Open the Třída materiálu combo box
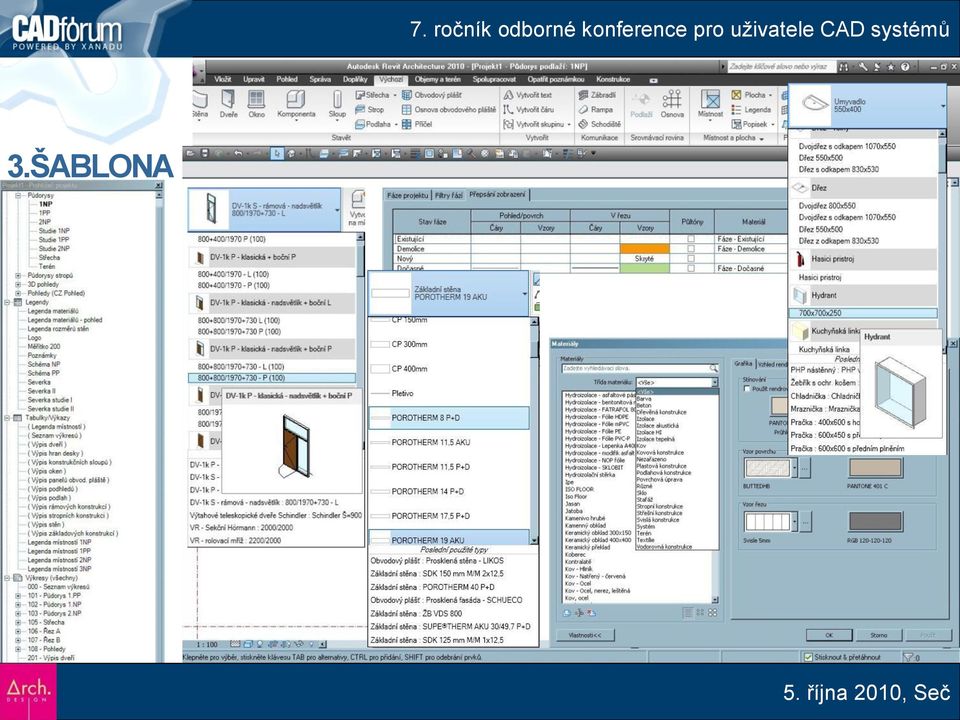960x720 pixels. (x=677, y=382)
